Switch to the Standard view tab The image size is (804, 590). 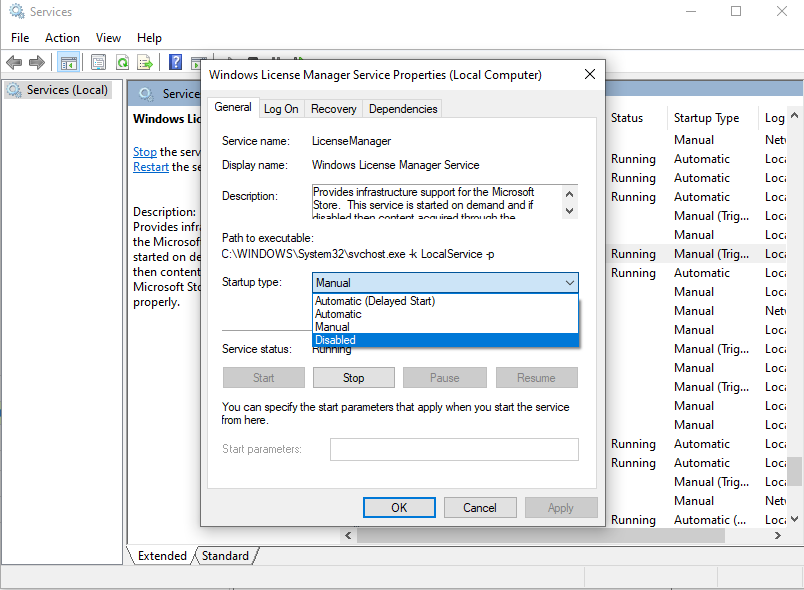pyautogui.click(x=225, y=555)
